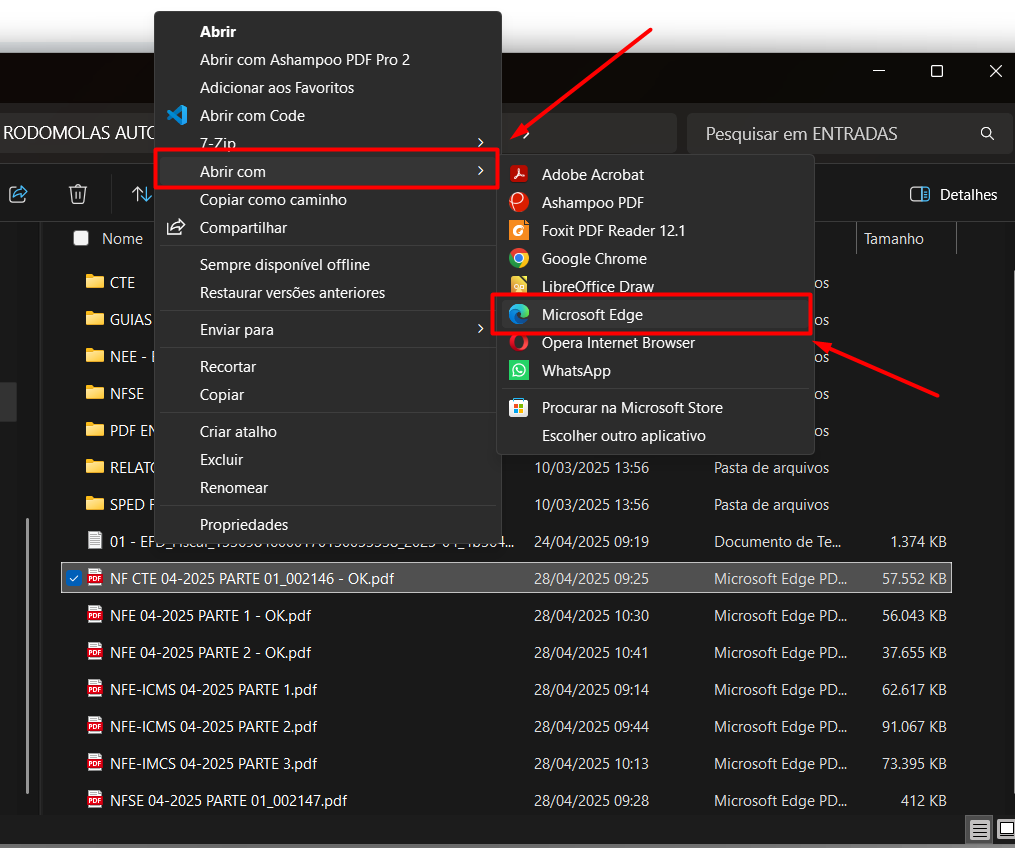Click the Adobe Acrobat icon in submenu

(x=519, y=175)
